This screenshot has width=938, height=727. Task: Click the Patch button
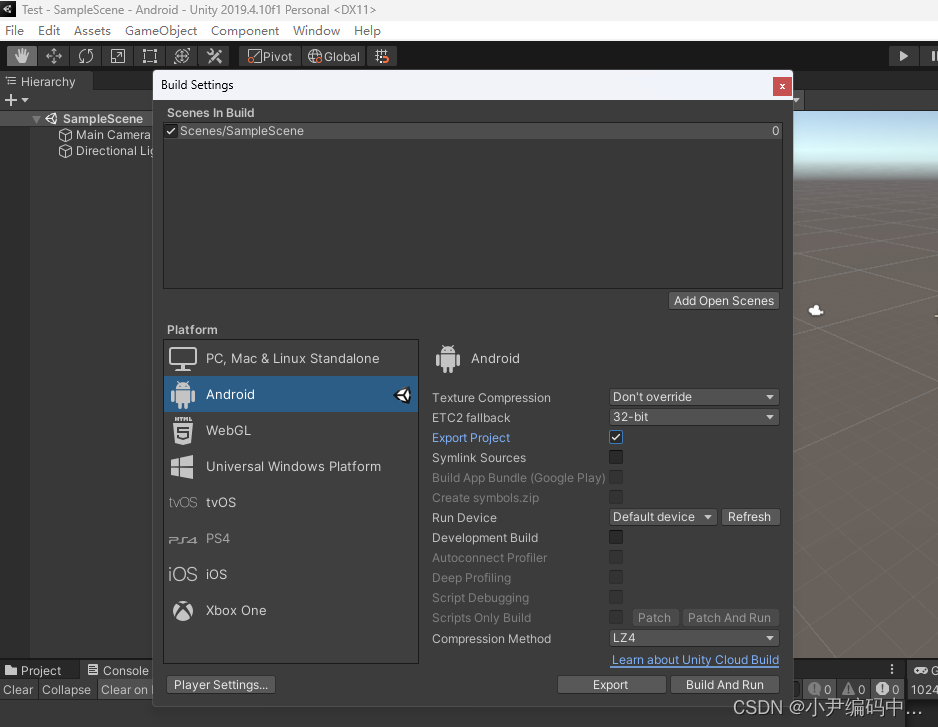[x=654, y=618]
